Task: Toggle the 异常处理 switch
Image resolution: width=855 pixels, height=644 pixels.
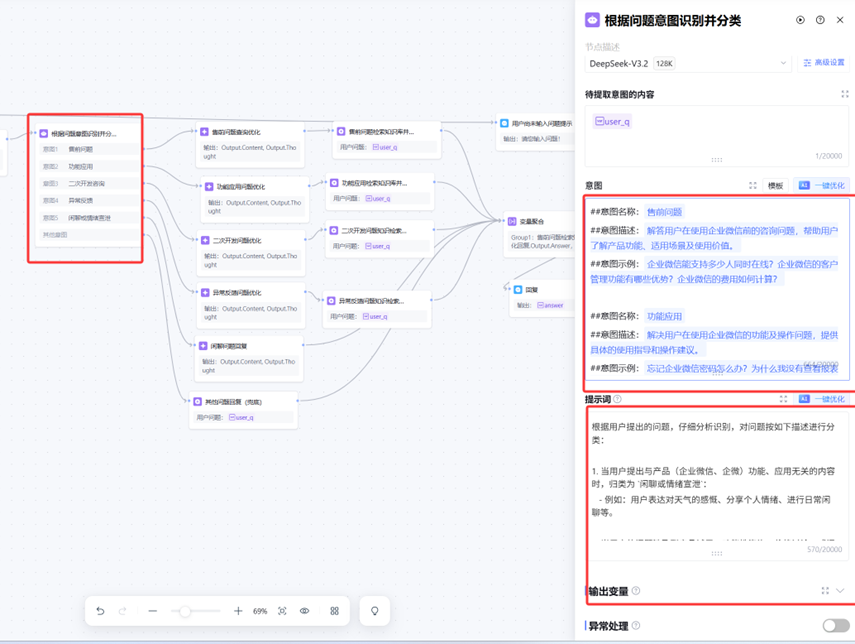Action: 835,626
